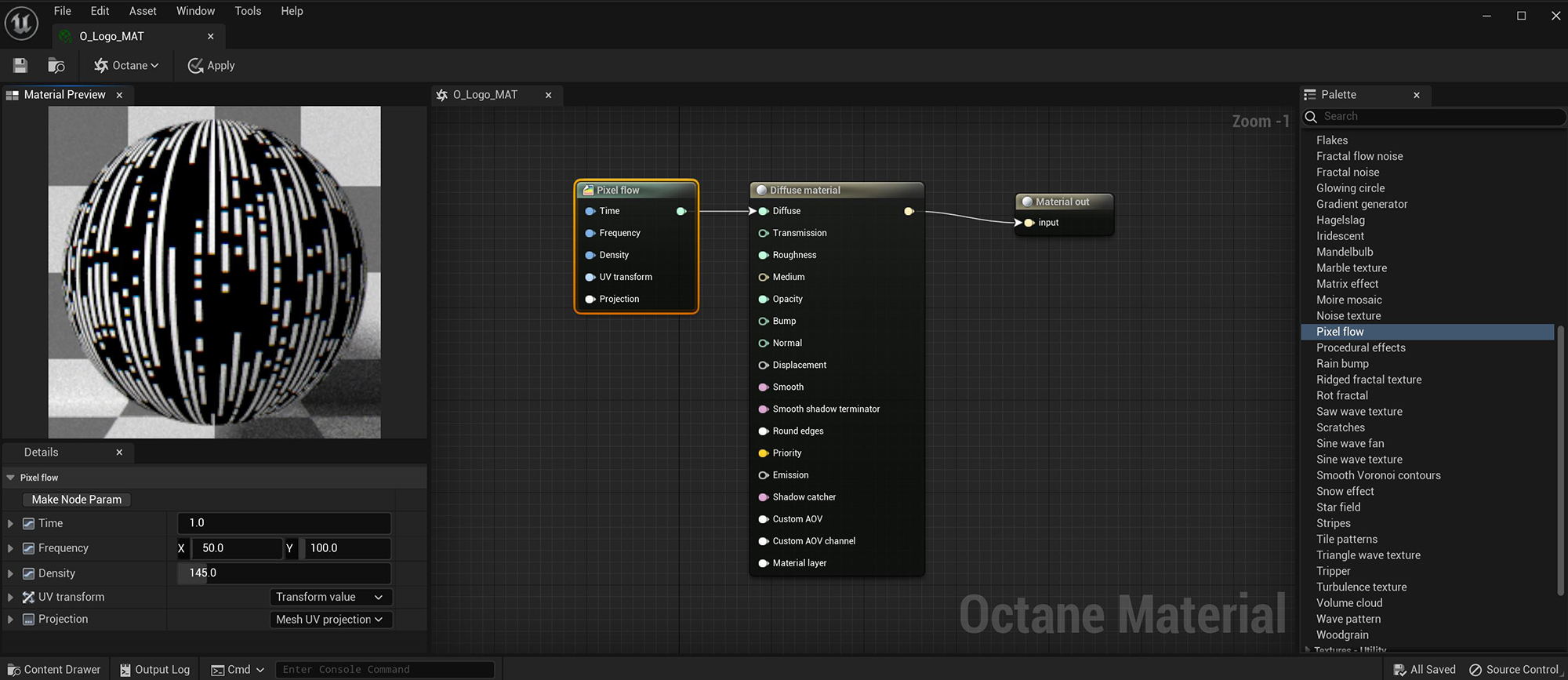
Task: Open the Help menu
Action: tap(292, 11)
